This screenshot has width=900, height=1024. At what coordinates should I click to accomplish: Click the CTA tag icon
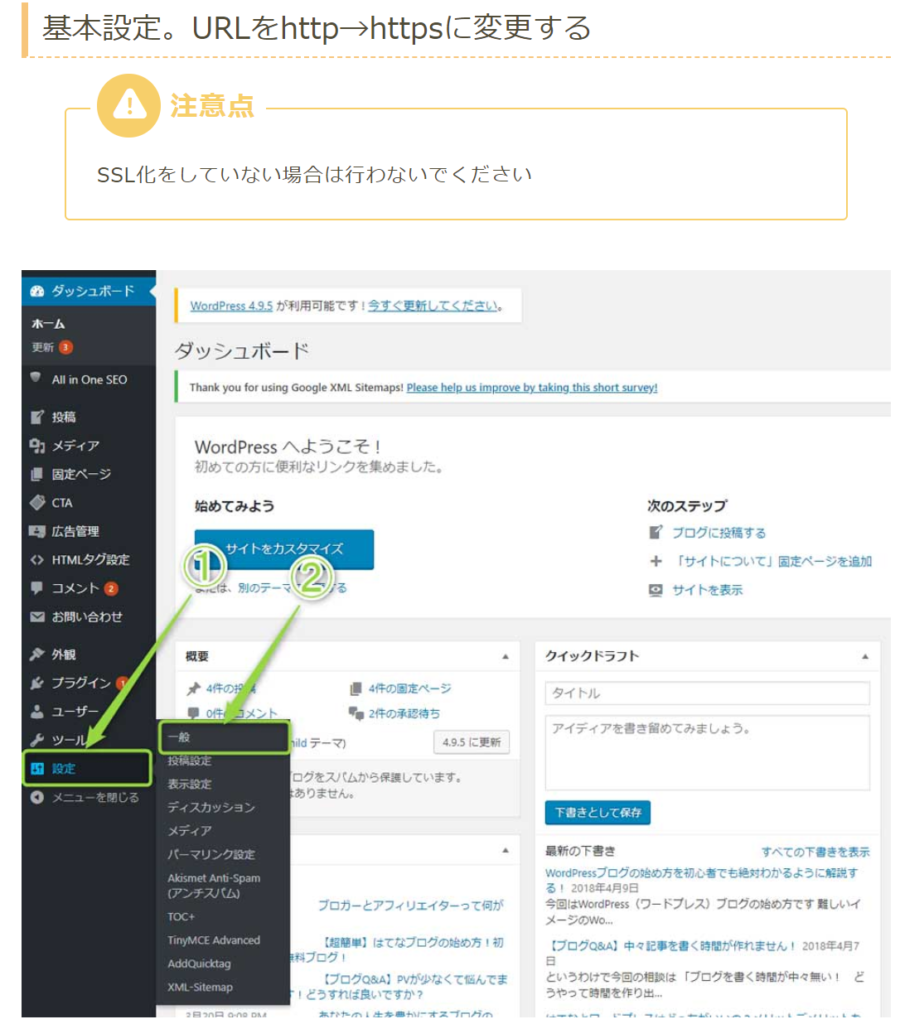tap(37, 503)
